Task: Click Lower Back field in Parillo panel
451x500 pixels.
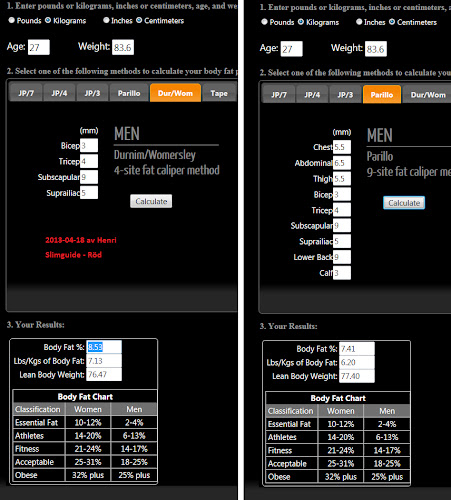Action: pos(342,257)
